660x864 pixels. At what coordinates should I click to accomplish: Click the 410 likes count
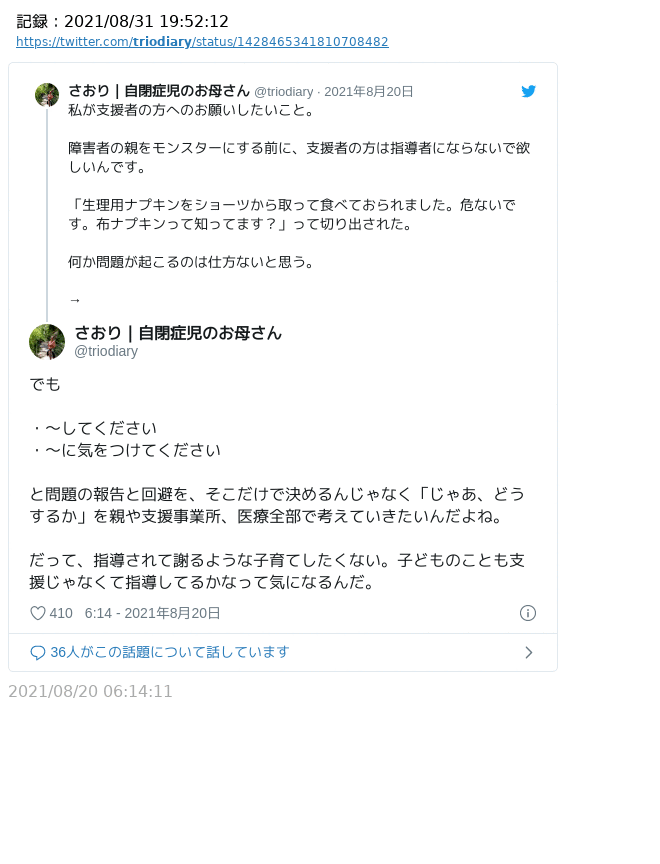(x=61, y=613)
